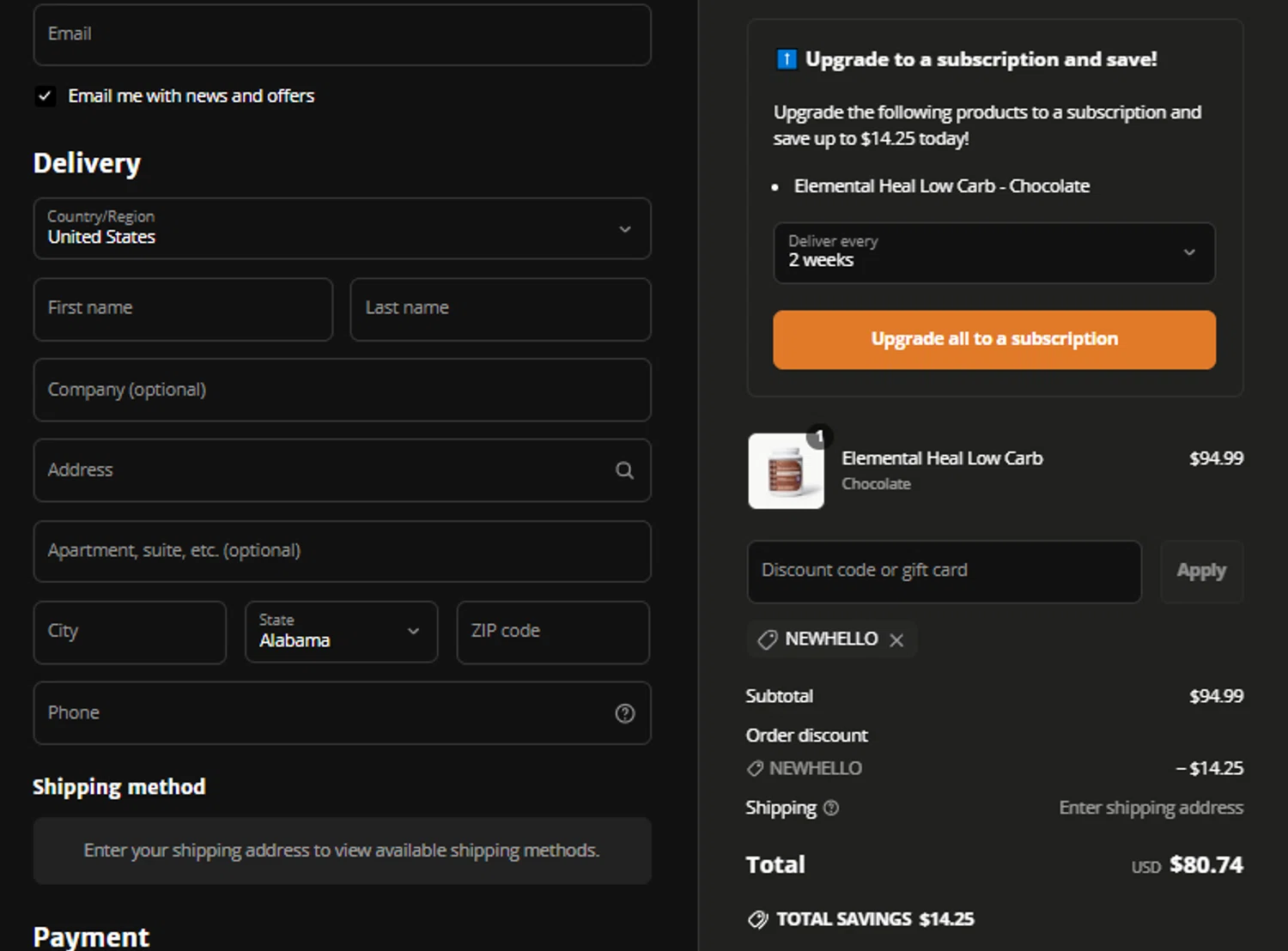Click the ZIP code field
The image size is (1288, 951).
553,632
